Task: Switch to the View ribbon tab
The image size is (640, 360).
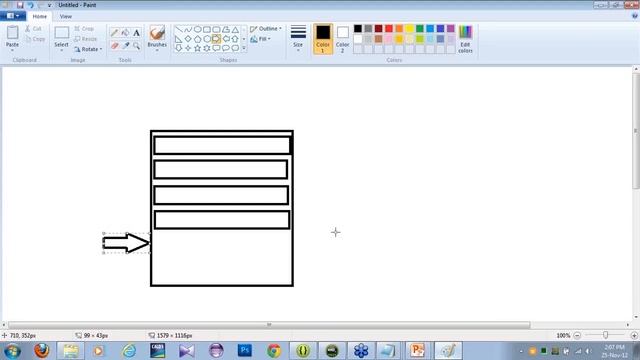Action: pos(66,16)
